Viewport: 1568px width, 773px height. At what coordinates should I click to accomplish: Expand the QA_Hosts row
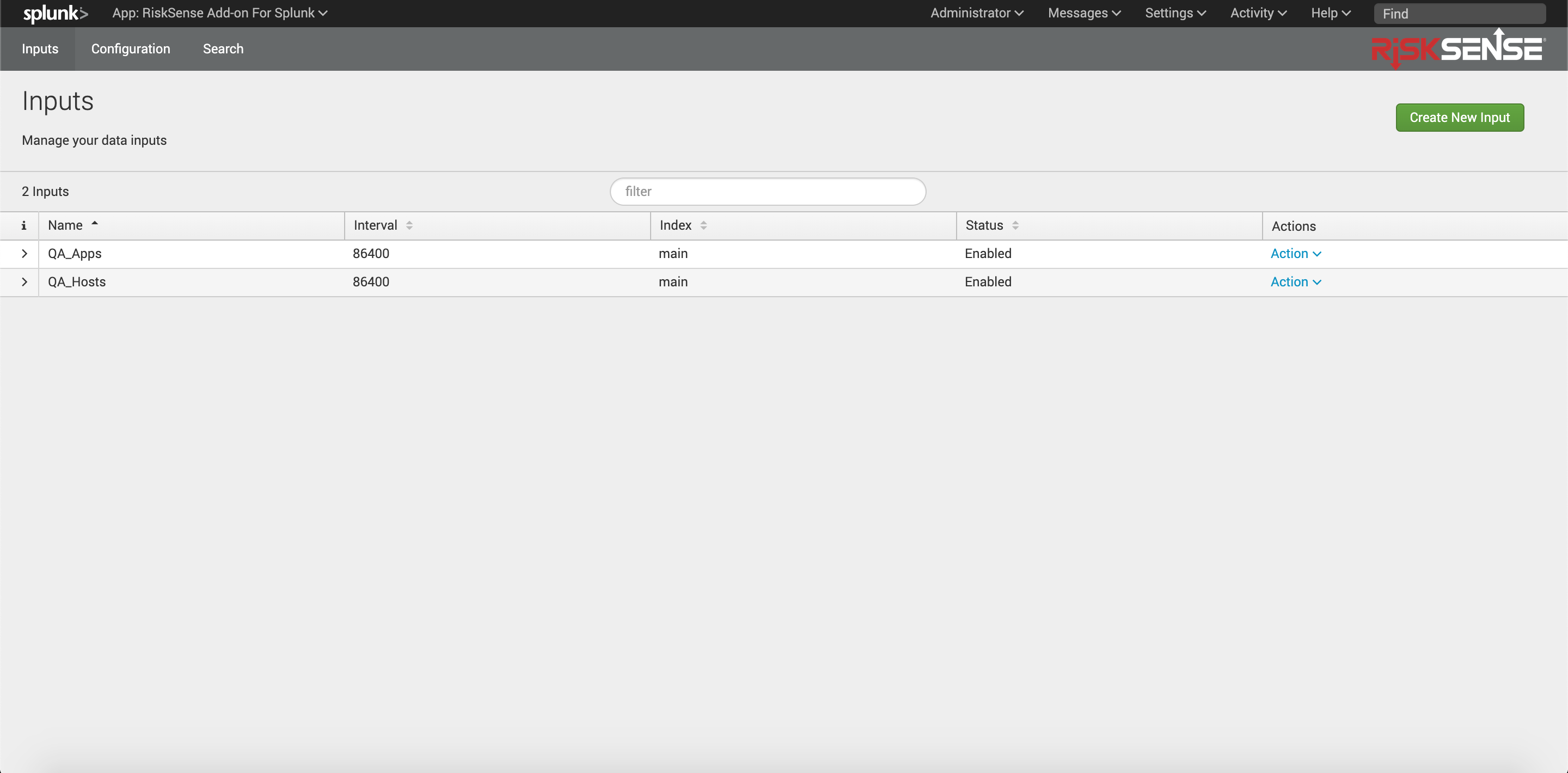(24, 282)
